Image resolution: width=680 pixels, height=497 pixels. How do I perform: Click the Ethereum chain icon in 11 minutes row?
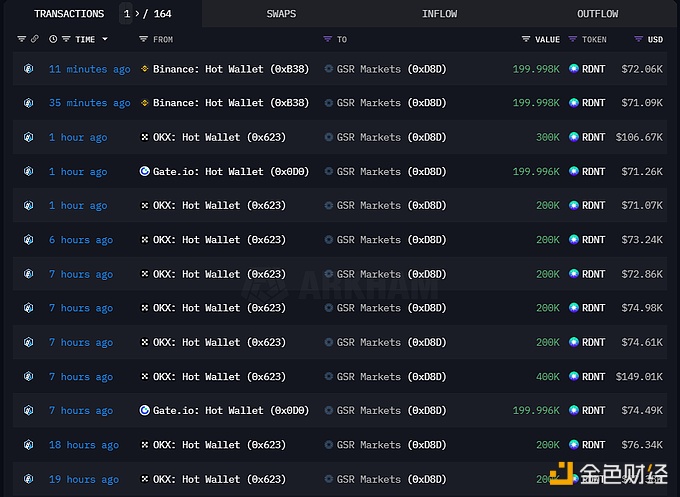[x=29, y=69]
